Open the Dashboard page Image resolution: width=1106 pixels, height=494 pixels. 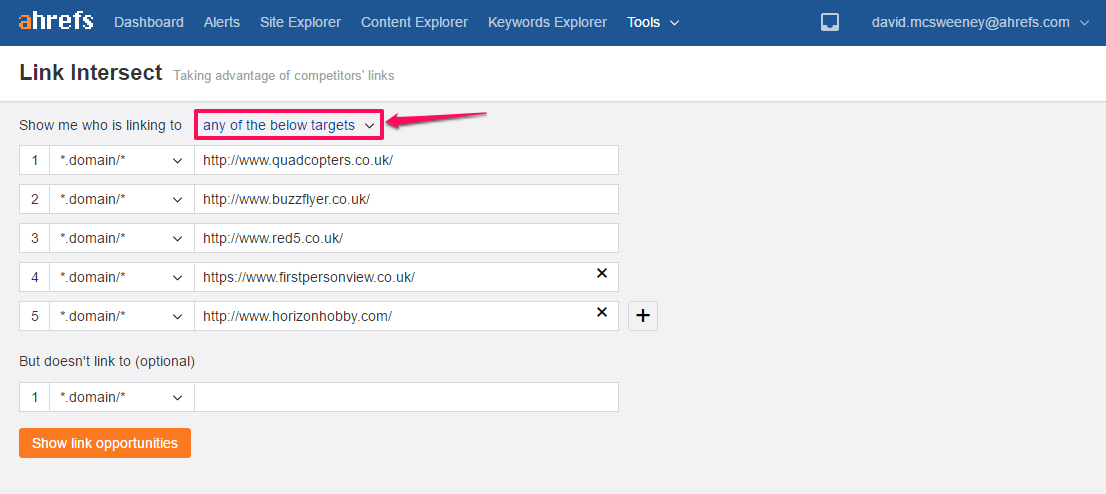pos(149,23)
